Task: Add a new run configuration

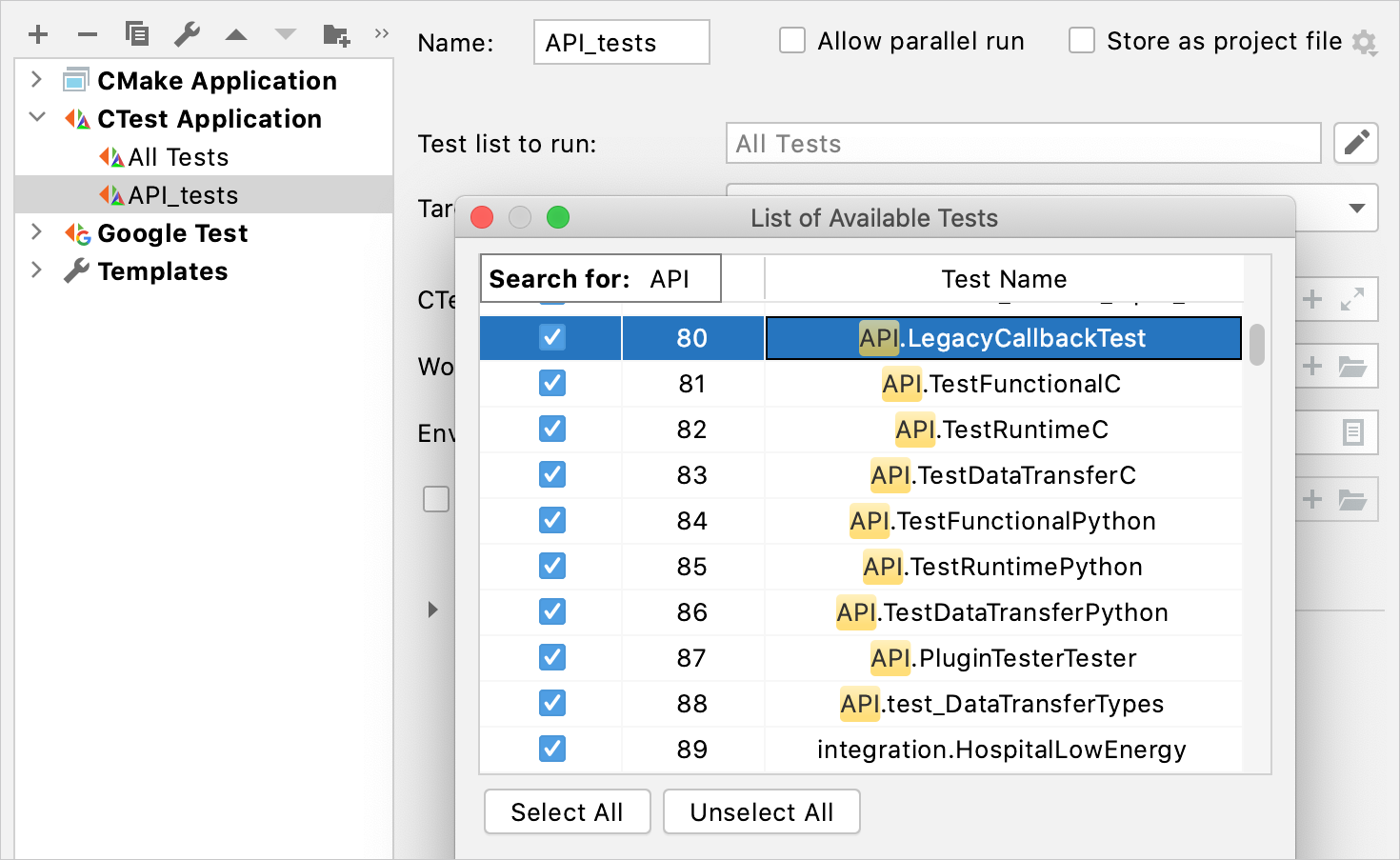Action: 38,33
